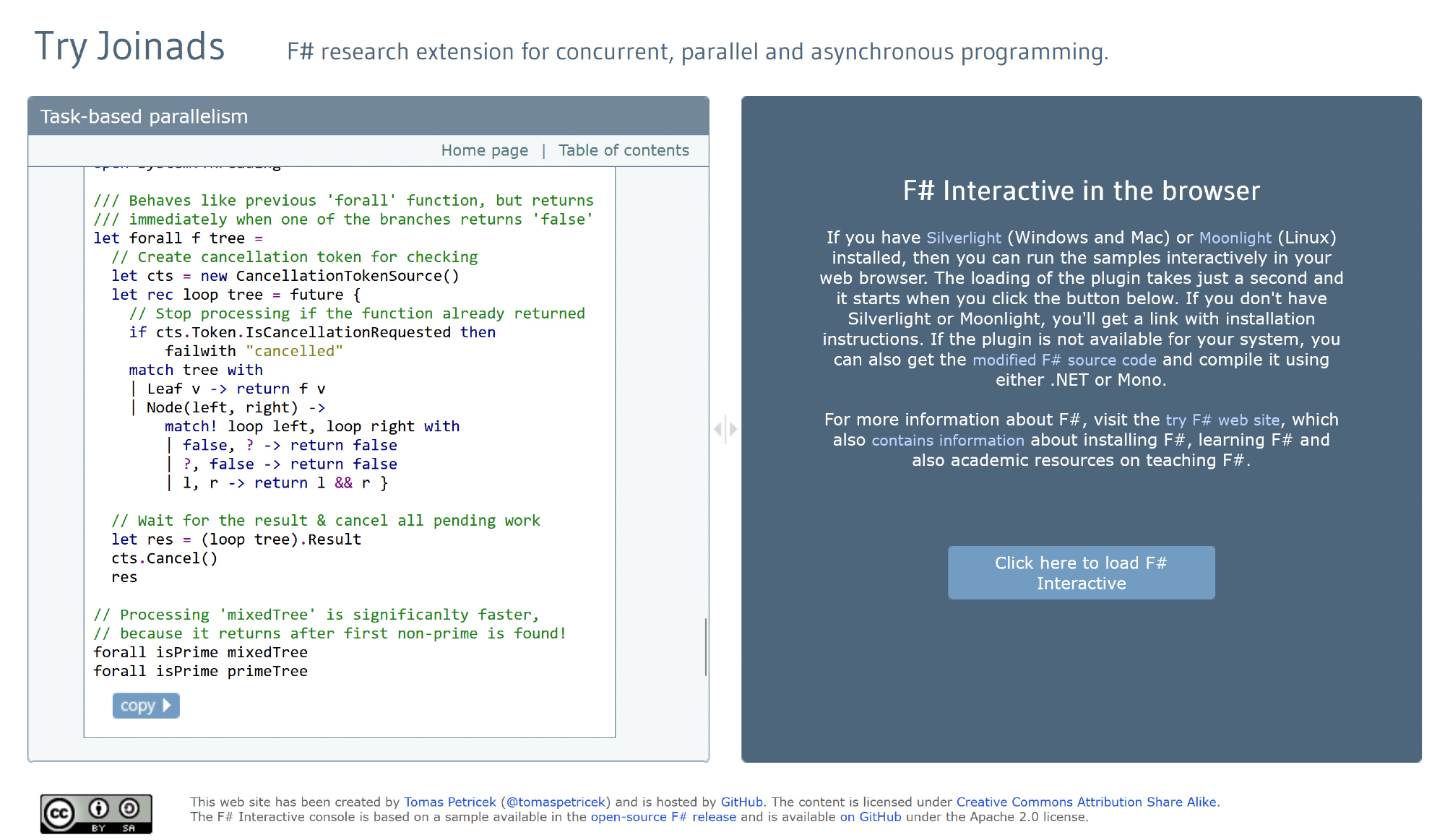Open the Home page link
1445x840 pixels.
[x=484, y=150]
